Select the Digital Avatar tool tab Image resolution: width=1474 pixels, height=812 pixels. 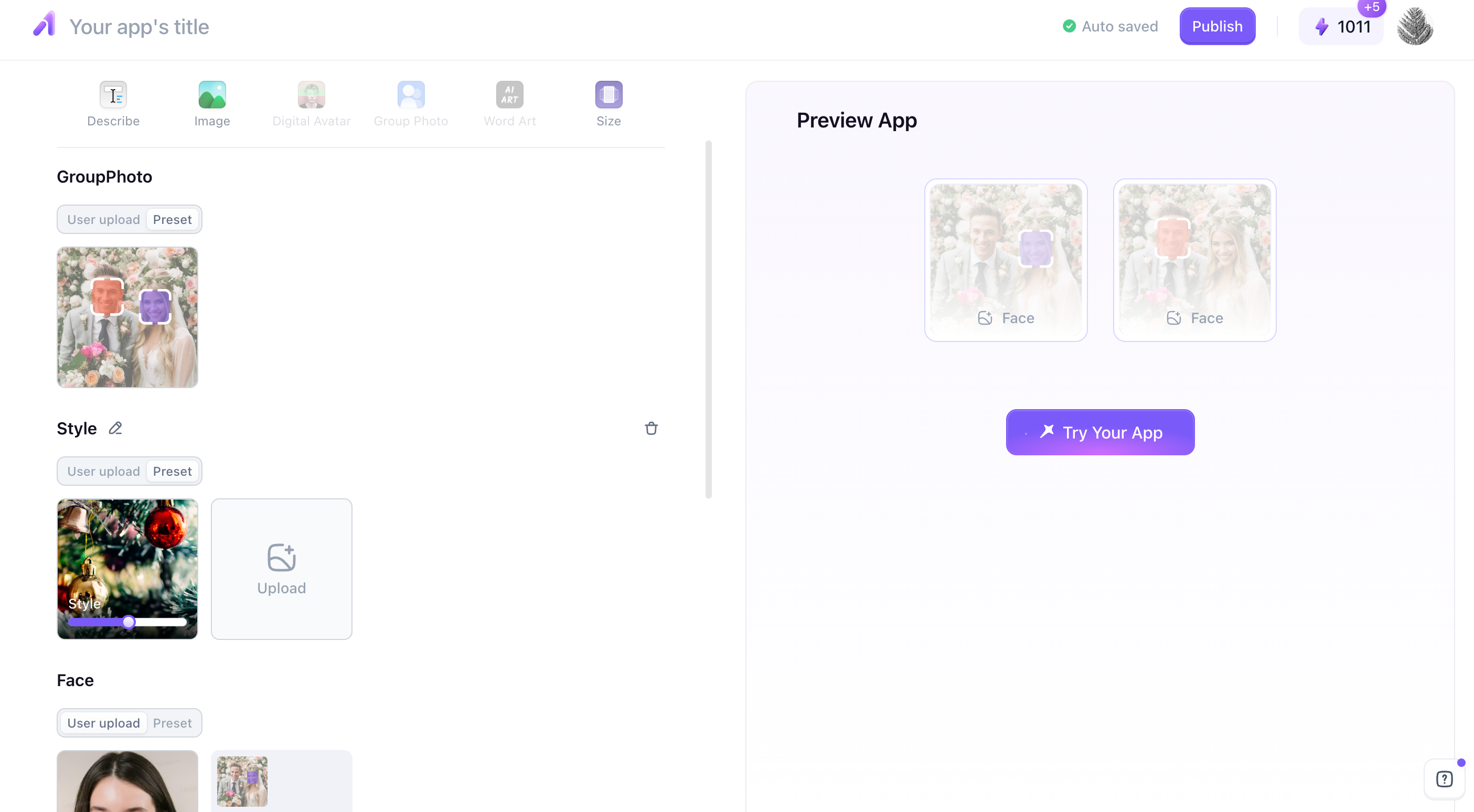point(311,103)
